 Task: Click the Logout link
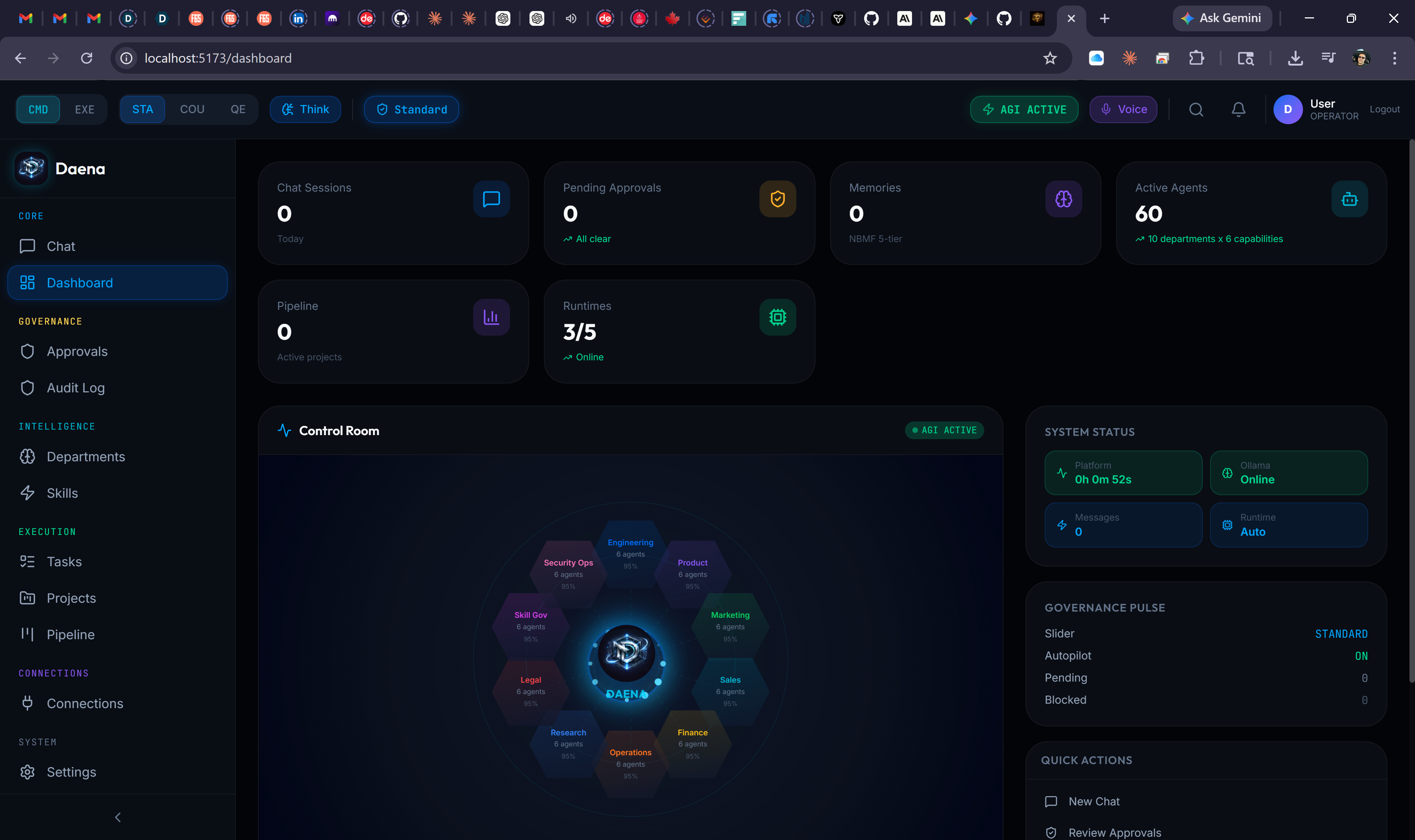point(1384,109)
